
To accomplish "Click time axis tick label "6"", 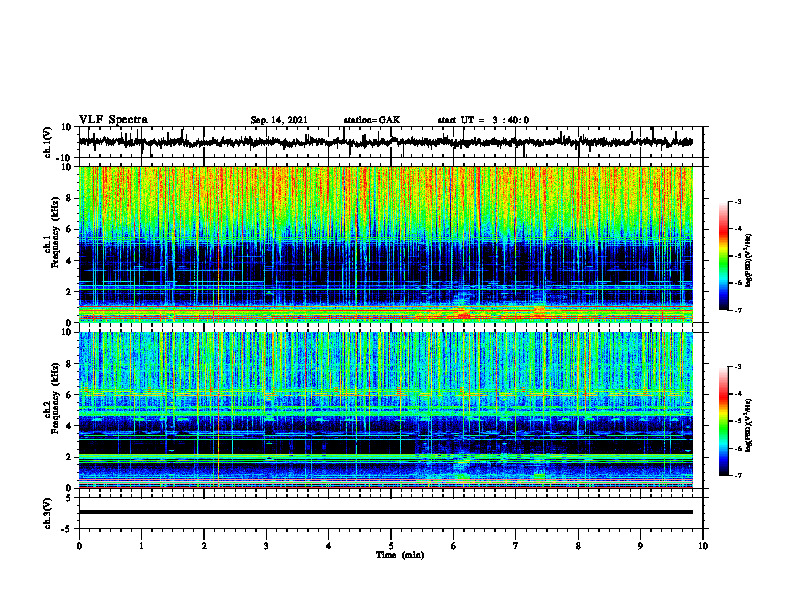I will pyautogui.click(x=454, y=546).
